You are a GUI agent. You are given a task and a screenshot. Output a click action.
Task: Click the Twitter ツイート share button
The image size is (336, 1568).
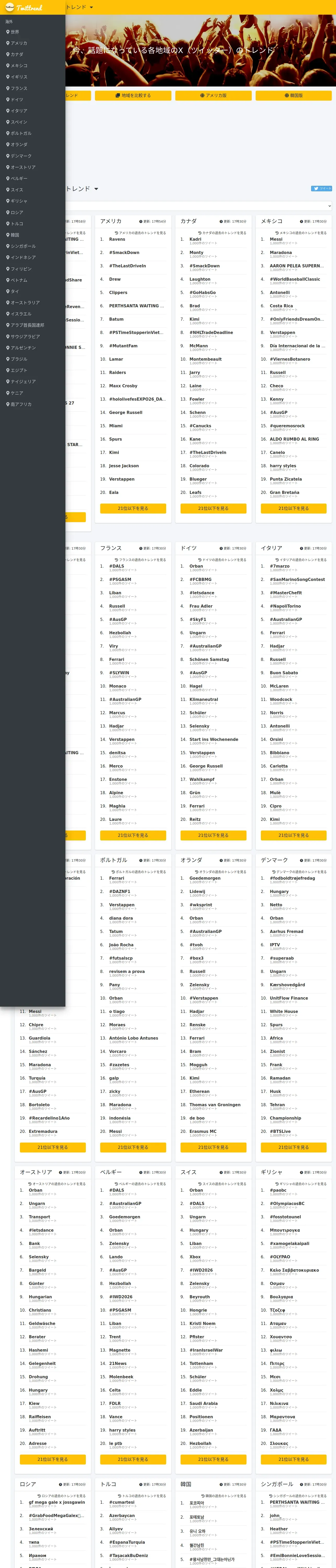coord(321,189)
